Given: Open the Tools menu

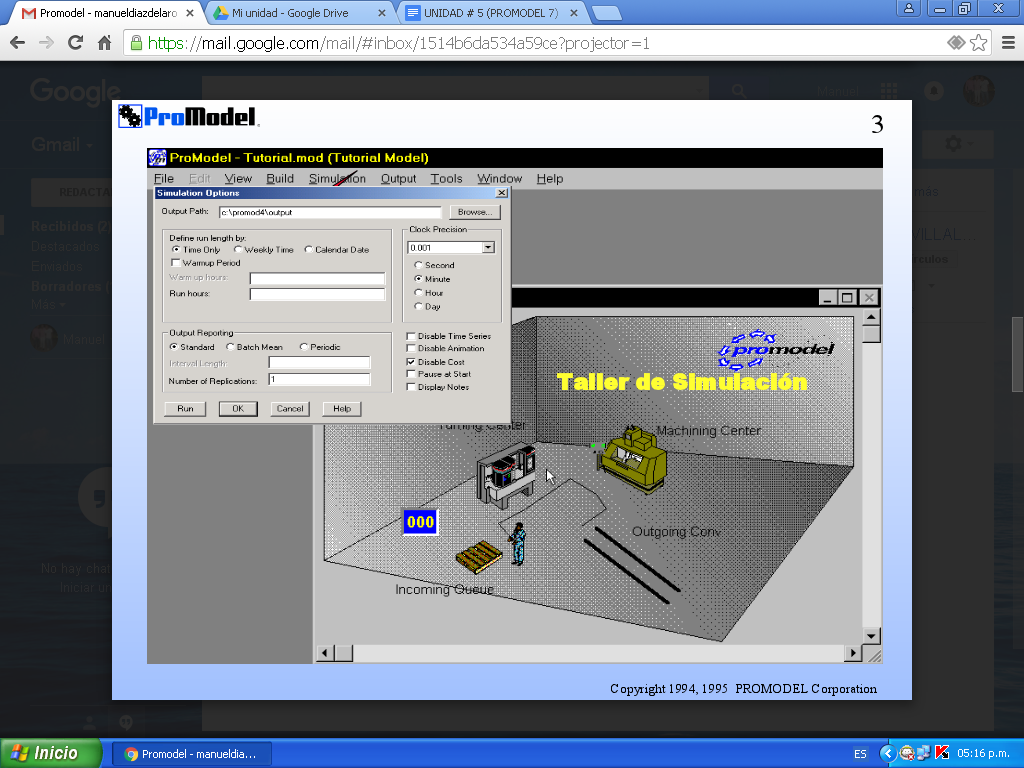Looking at the screenshot, I should (x=446, y=178).
